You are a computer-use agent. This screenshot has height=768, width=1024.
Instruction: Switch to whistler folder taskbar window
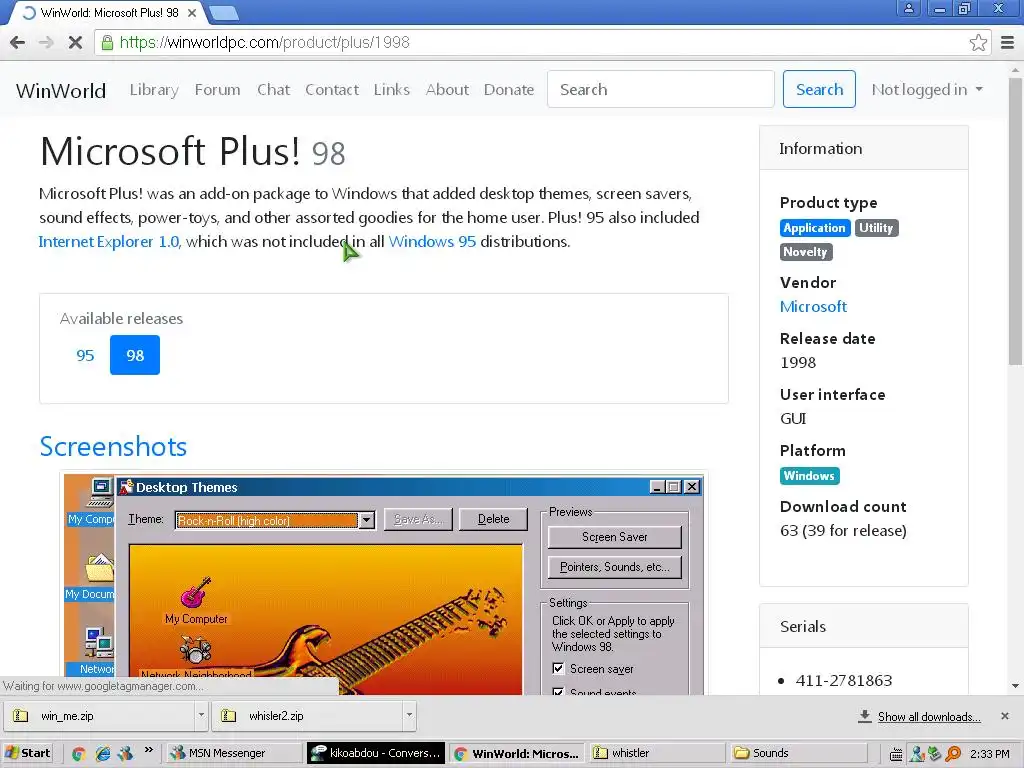tap(656, 754)
